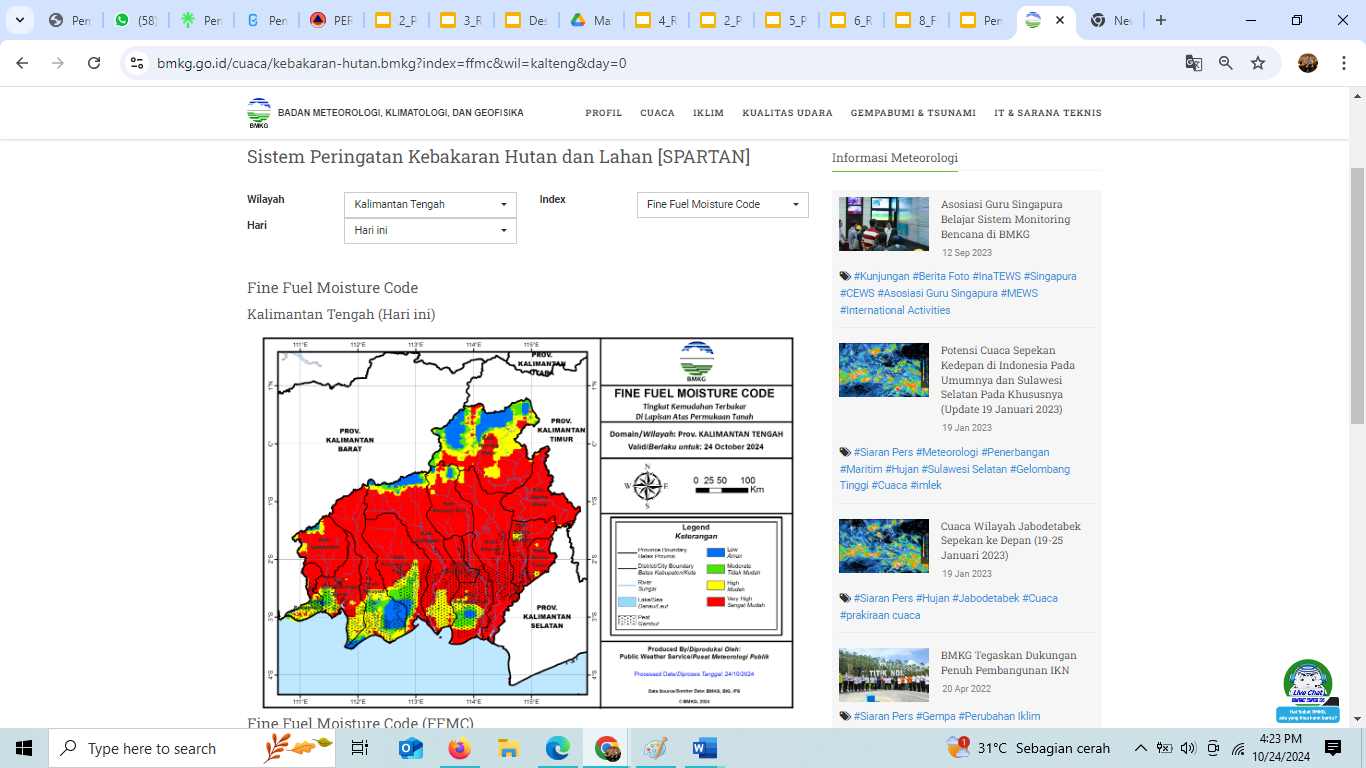Open the IT & SARANA TEKNIS menu
1366x768 pixels.
click(1048, 113)
